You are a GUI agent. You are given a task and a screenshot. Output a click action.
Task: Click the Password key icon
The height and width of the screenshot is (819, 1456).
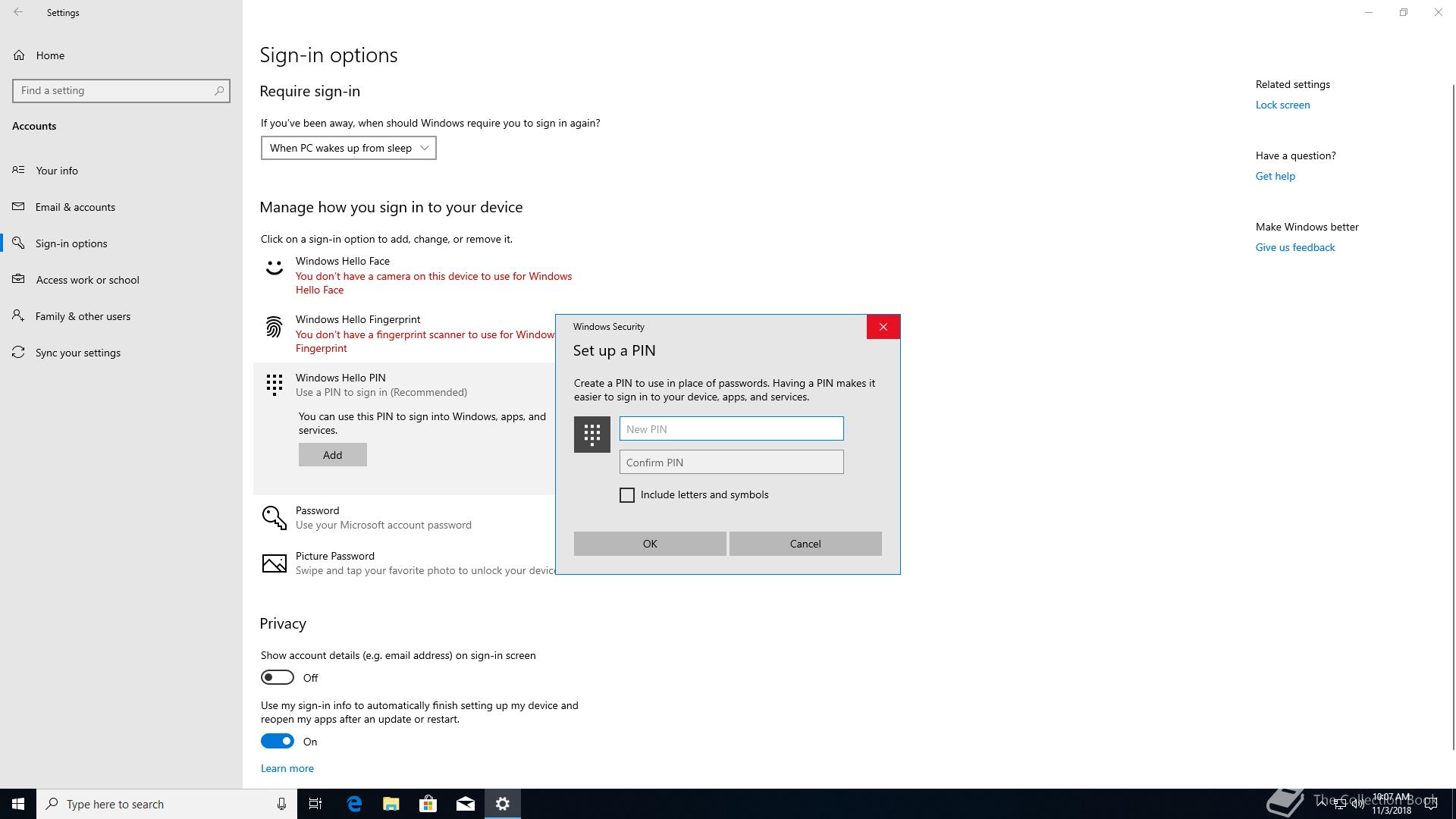pyautogui.click(x=275, y=518)
